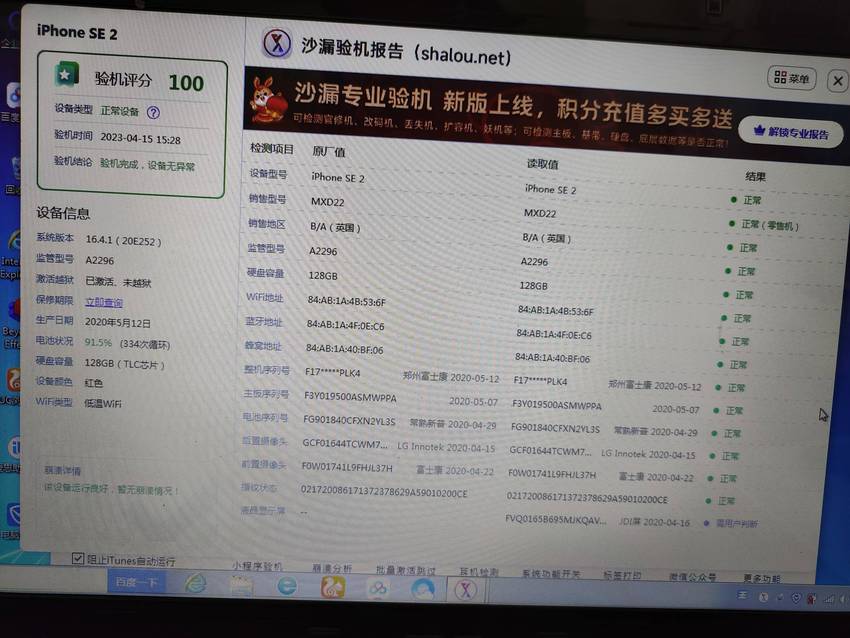Click the 验机时间 value 2023-04-15 15:28
This screenshot has height=638, width=850.
coord(140,139)
